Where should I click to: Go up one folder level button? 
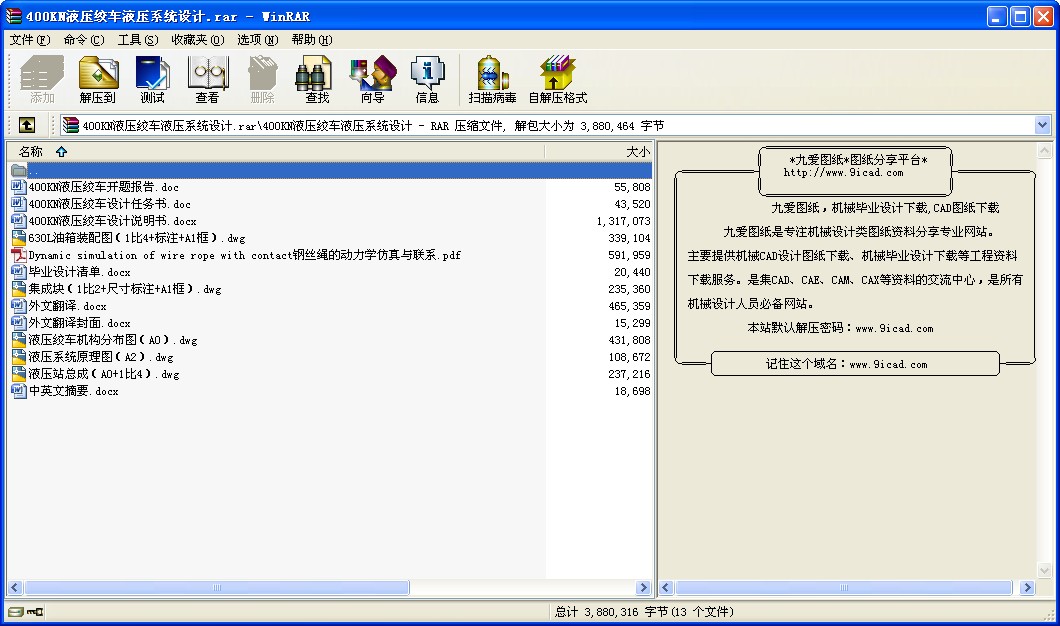pyautogui.click(x=26, y=125)
